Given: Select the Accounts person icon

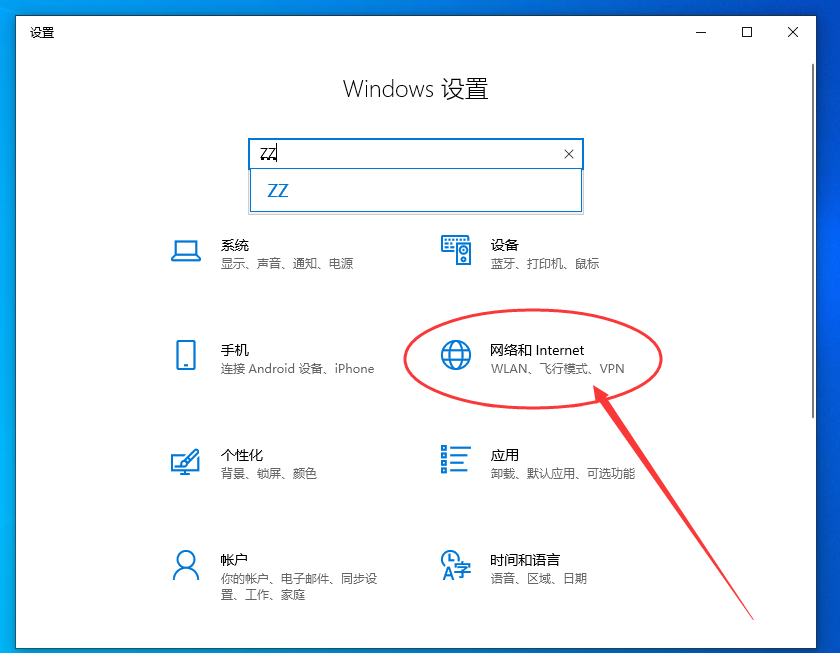Looking at the screenshot, I should [186, 566].
